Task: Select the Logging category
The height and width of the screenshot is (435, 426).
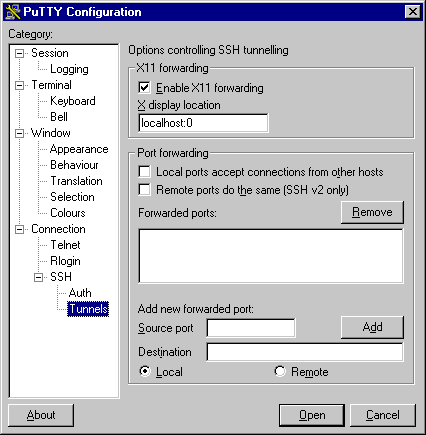Action: (x=69, y=69)
